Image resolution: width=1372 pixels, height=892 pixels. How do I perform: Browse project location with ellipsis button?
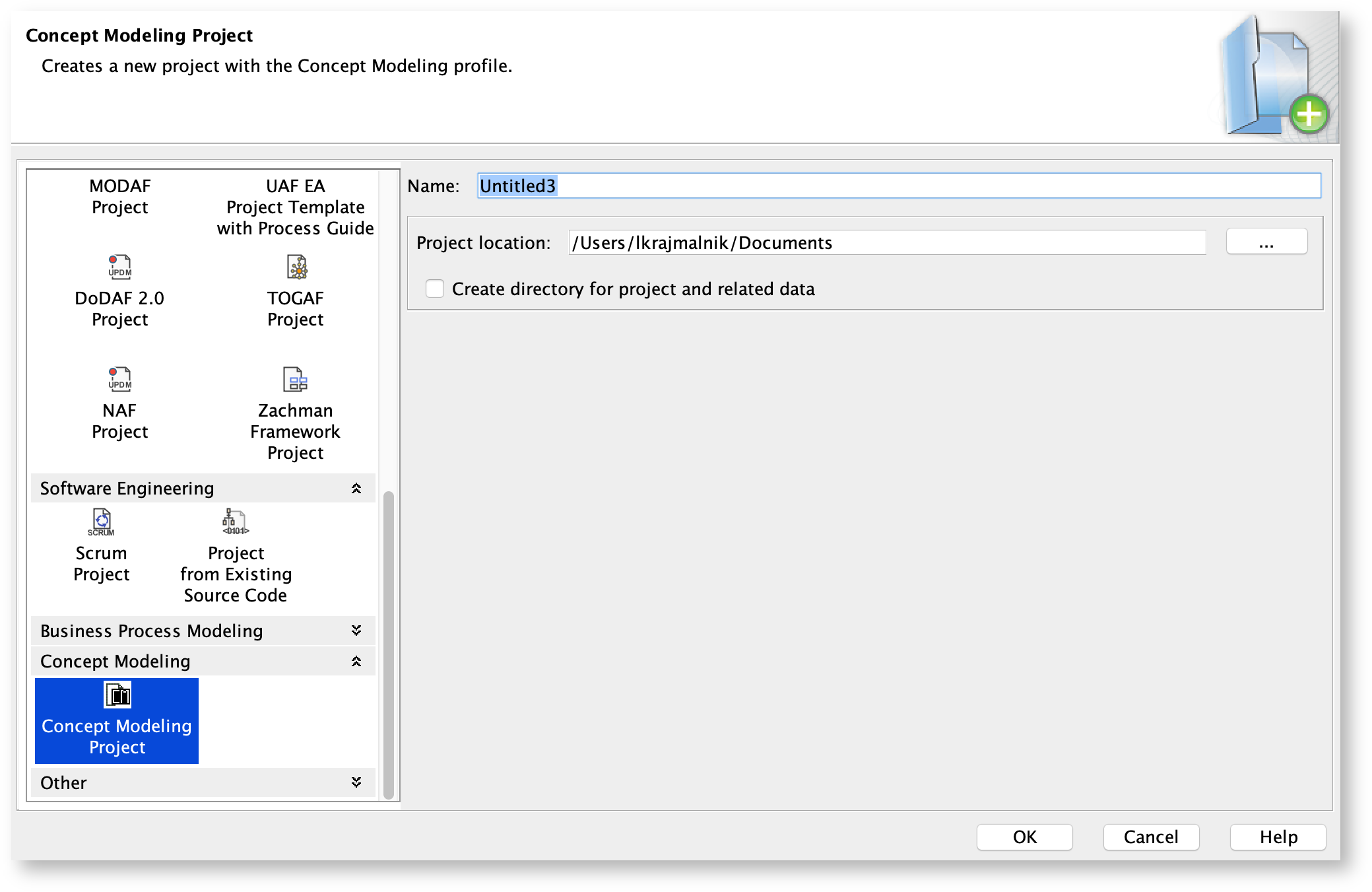(x=1266, y=242)
